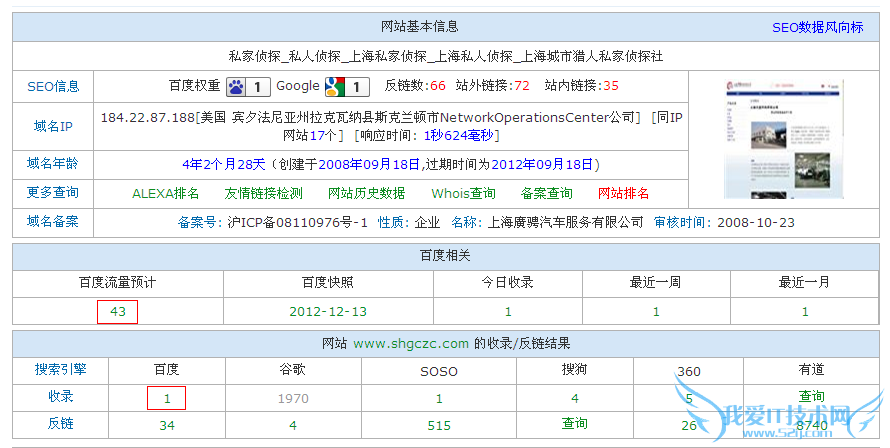890x448 pixels.
Task: Click Google 反链 count 4
Action: point(293,425)
